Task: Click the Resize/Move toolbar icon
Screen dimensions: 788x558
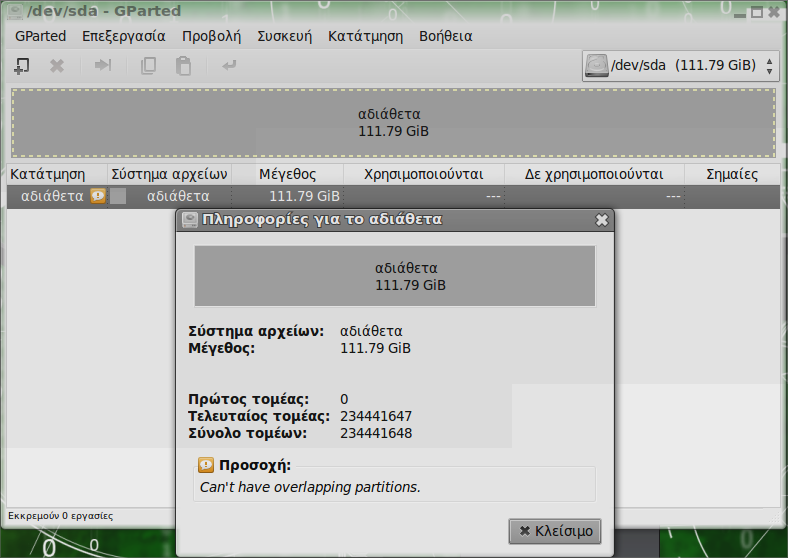Action: [x=102, y=66]
